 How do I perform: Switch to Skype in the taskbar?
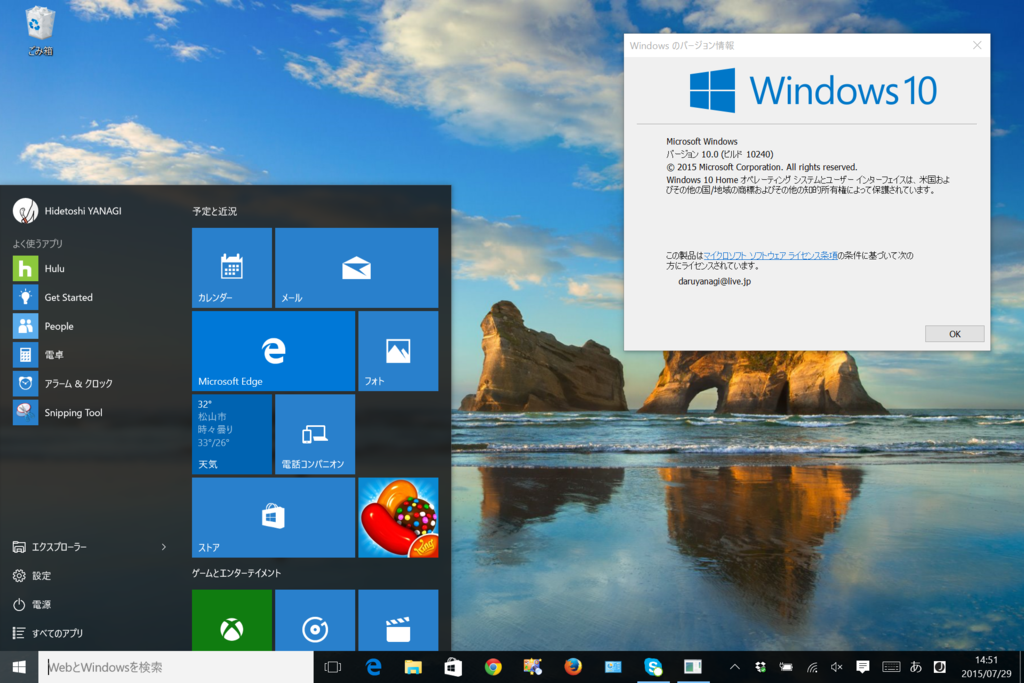653,667
